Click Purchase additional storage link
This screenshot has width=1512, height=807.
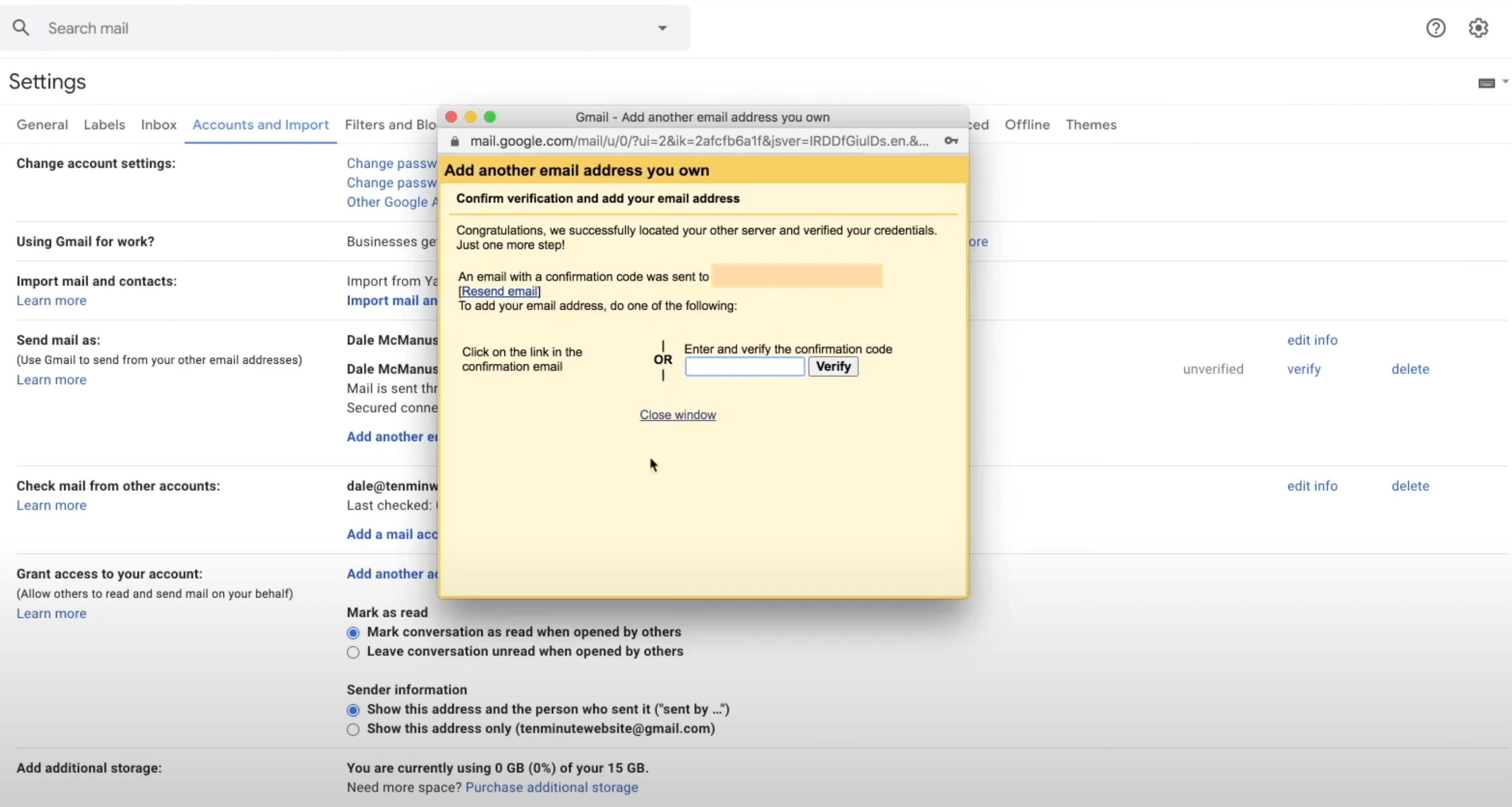pos(551,787)
